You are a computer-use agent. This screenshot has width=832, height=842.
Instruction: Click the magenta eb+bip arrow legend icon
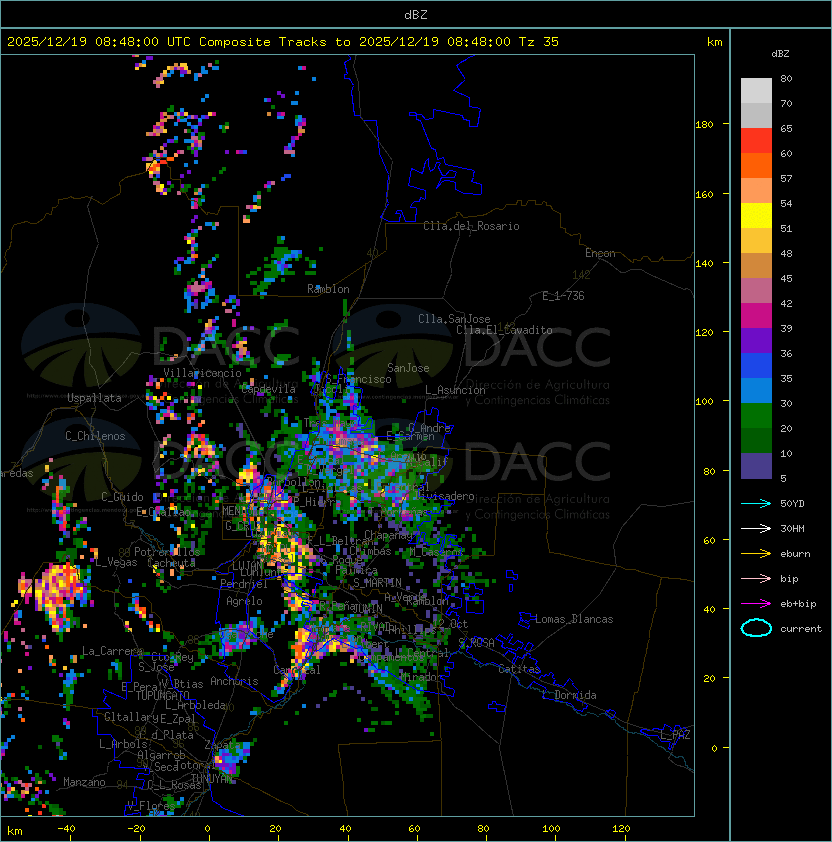click(756, 604)
